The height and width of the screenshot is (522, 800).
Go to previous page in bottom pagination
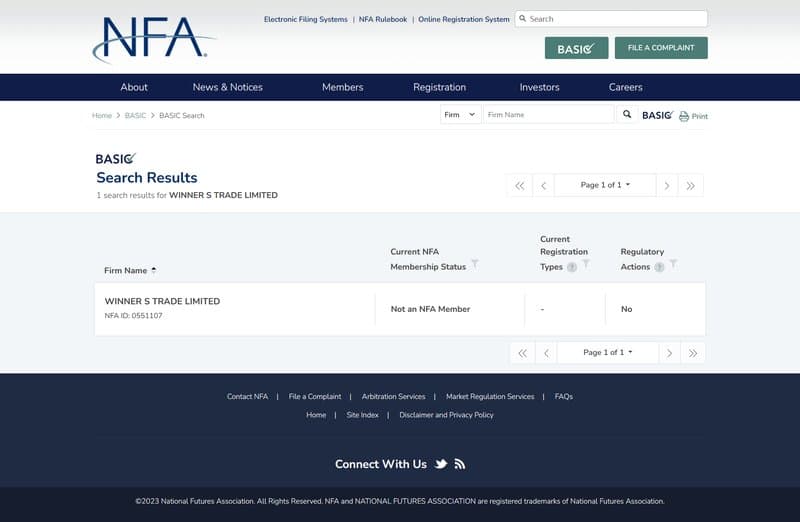pos(546,353)
